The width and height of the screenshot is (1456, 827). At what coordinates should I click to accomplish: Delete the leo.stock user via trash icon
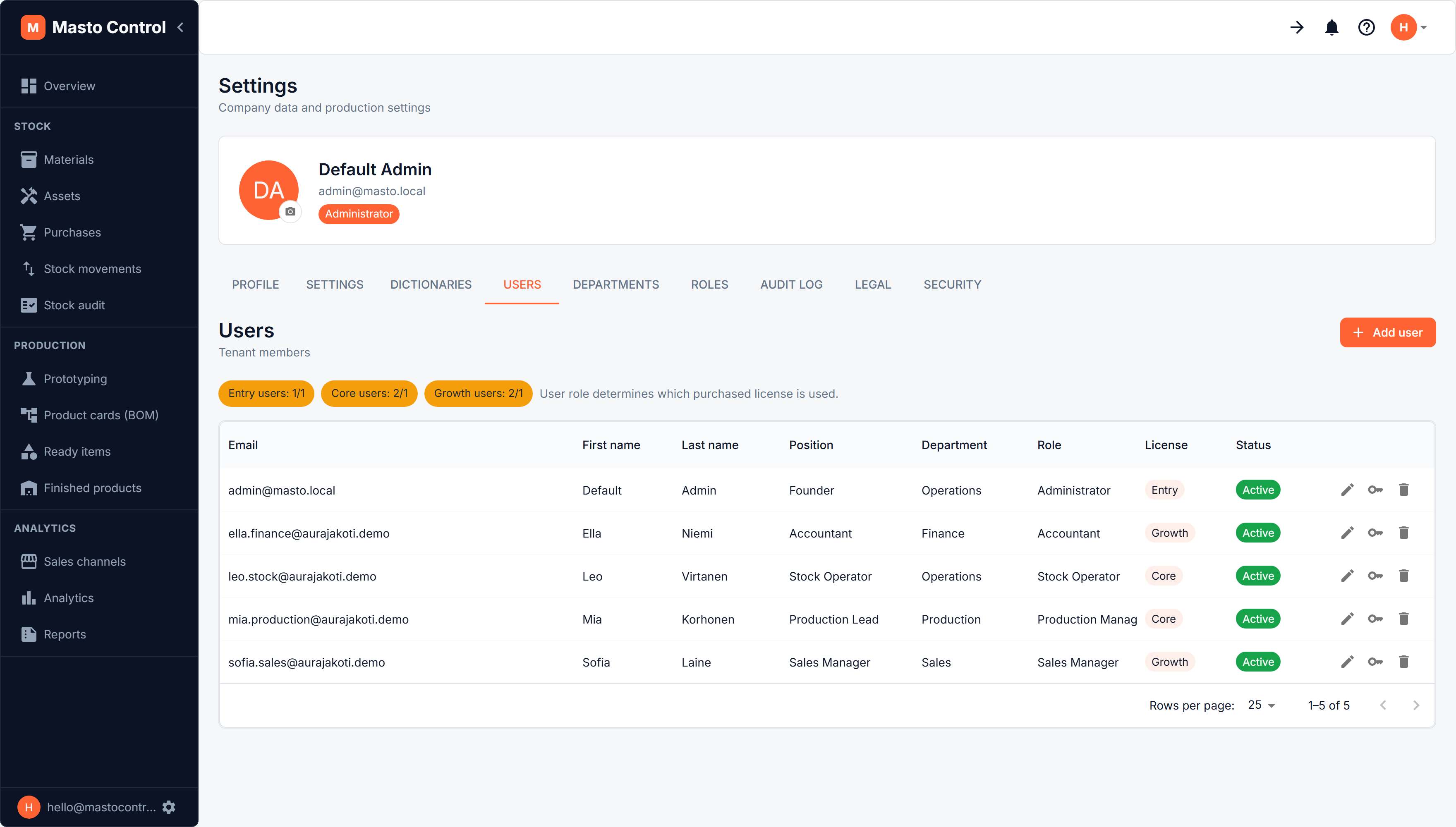(1403, 576)
